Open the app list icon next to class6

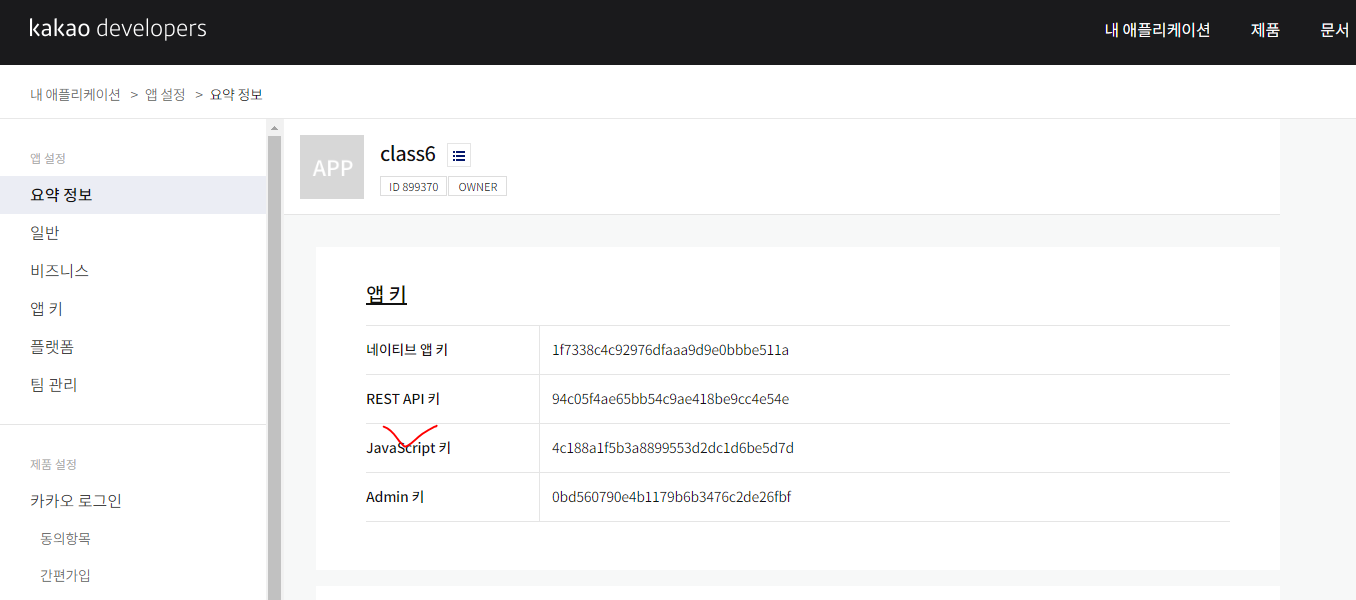point(459,155)
